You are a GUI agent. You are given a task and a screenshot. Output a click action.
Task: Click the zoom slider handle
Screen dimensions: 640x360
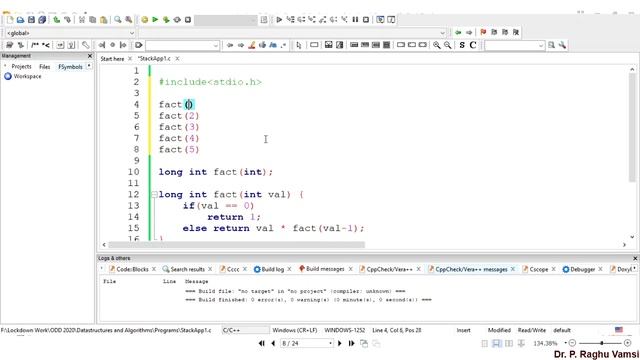click(x=602, y=343)
